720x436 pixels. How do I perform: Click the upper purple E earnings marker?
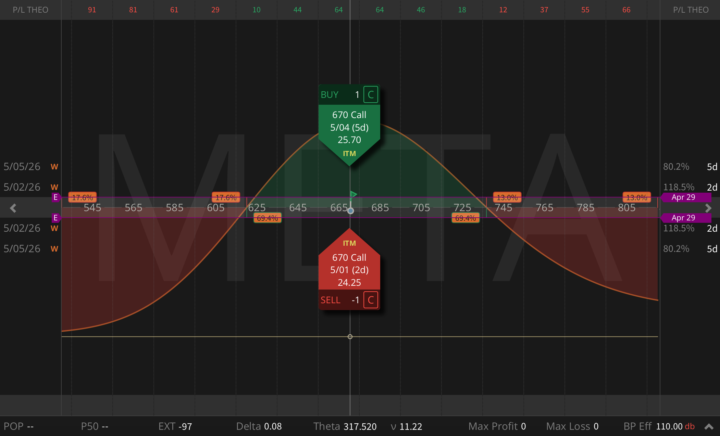(56, 197)
